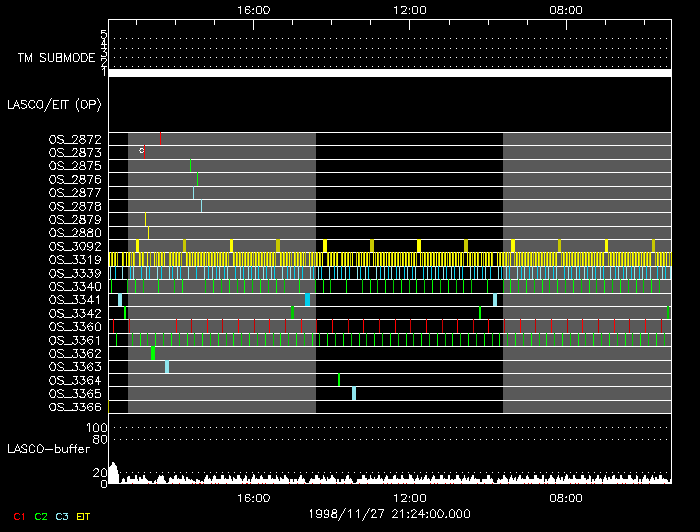Click the TM SUBMODE label
700x532 pixels.
(56, 58)
